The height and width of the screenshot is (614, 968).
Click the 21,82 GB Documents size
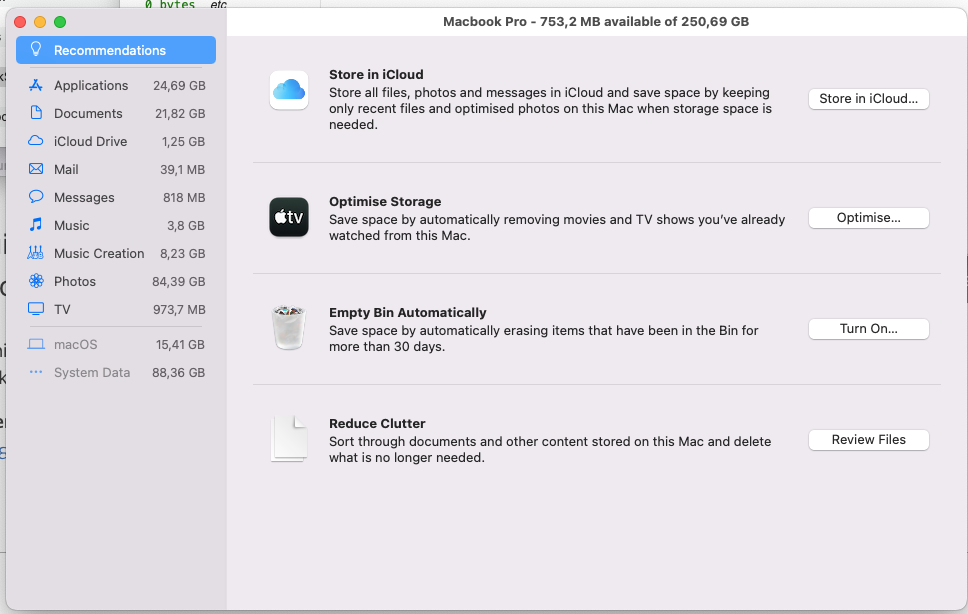[180, 114]
